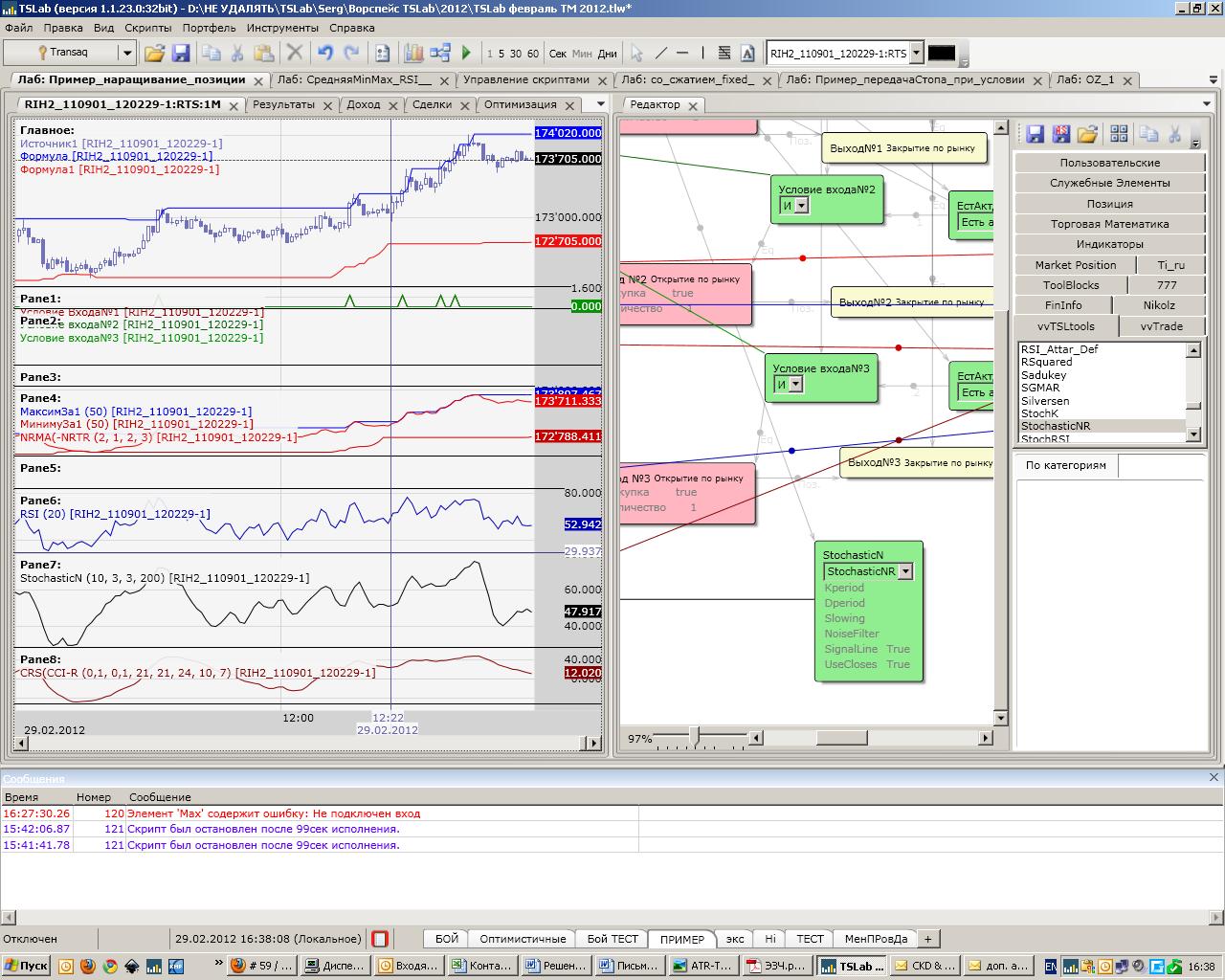The image size is (1225, 980).
Task: Open the Transaq data provider dropdown
Action: click(126, 54)
